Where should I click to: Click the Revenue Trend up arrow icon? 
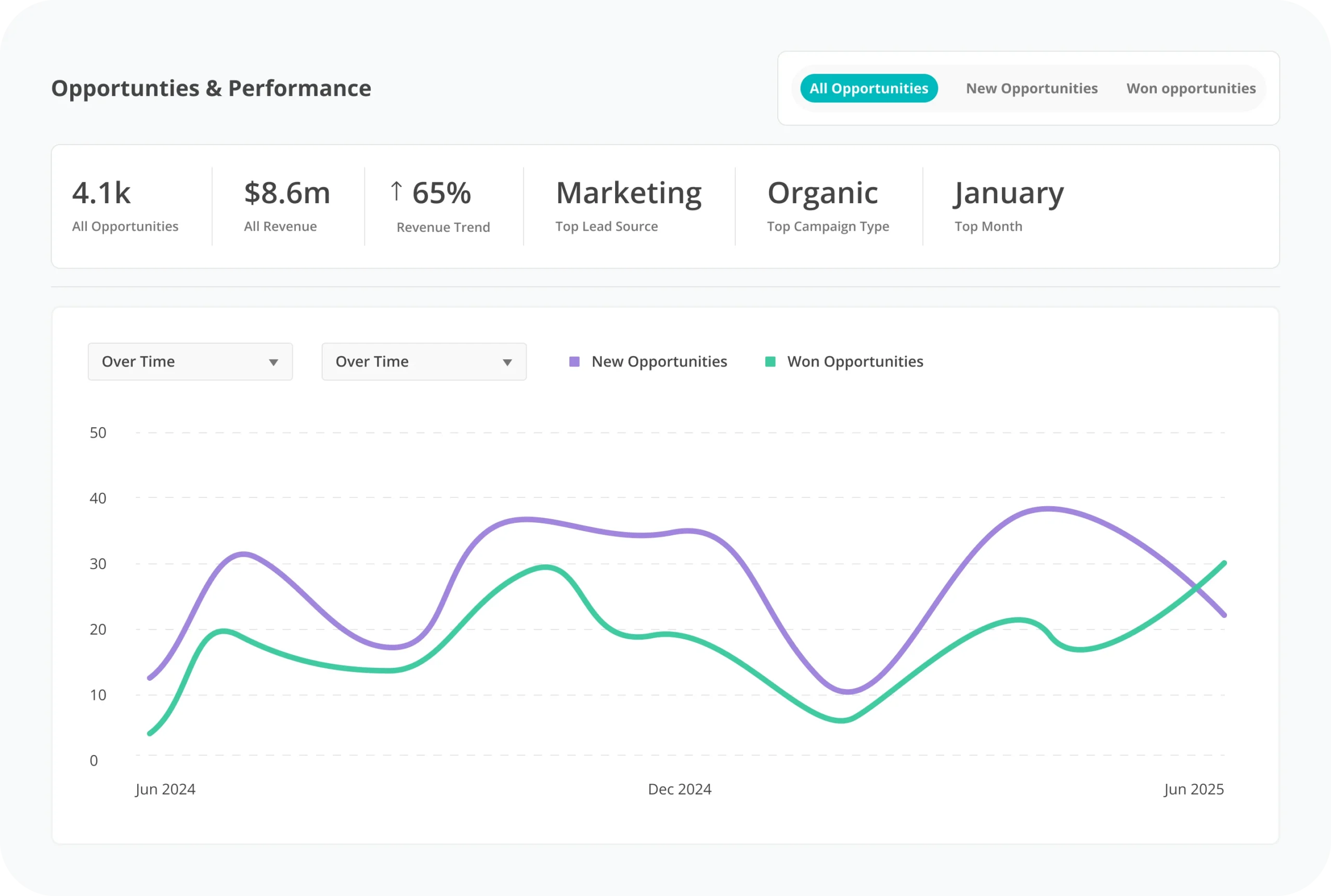(396, 191)
